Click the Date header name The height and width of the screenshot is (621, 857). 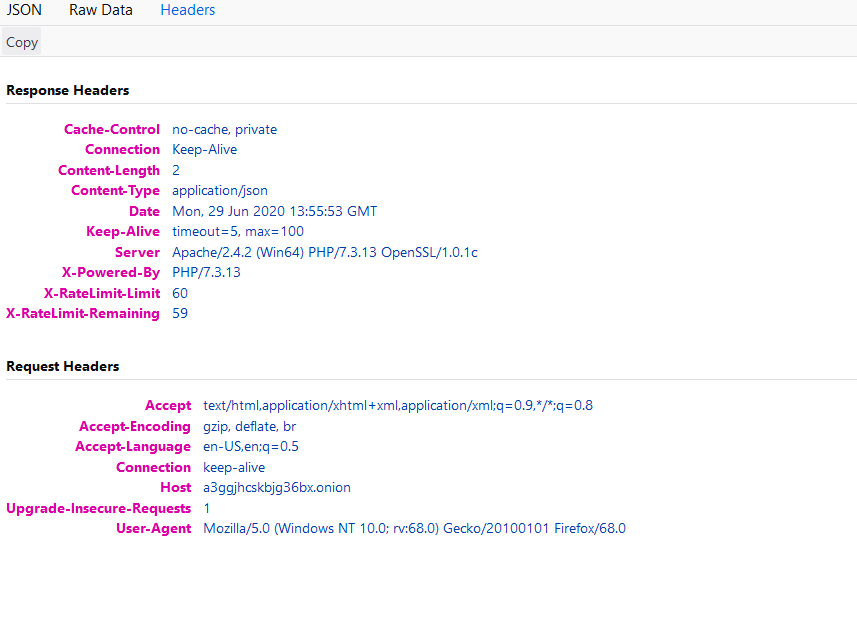[144, 212]
